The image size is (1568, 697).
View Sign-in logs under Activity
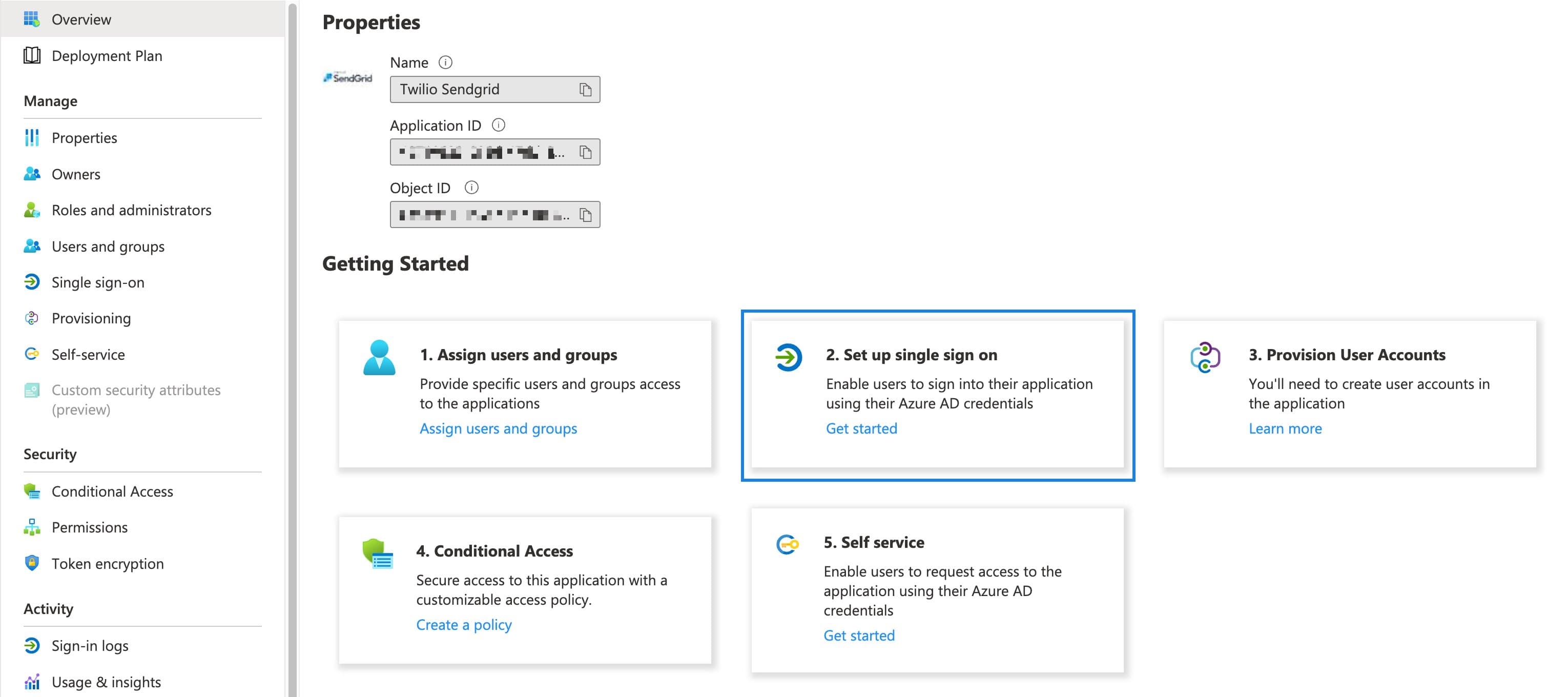pos(90,645)
